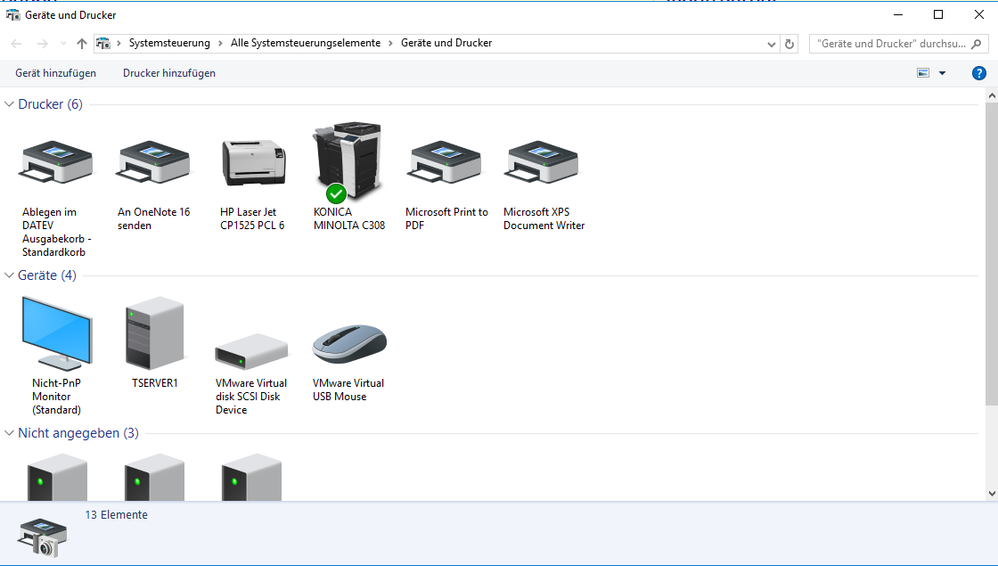Click the Geräte (4) group header text
Screen dimensions: 998x566
(47, 276)
